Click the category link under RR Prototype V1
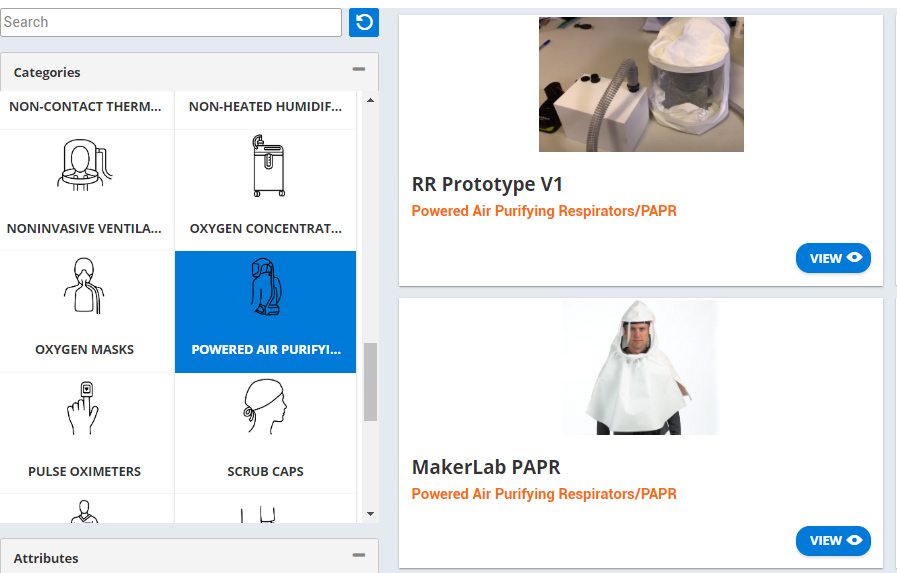The image size is (897, 573). [544, 211]
